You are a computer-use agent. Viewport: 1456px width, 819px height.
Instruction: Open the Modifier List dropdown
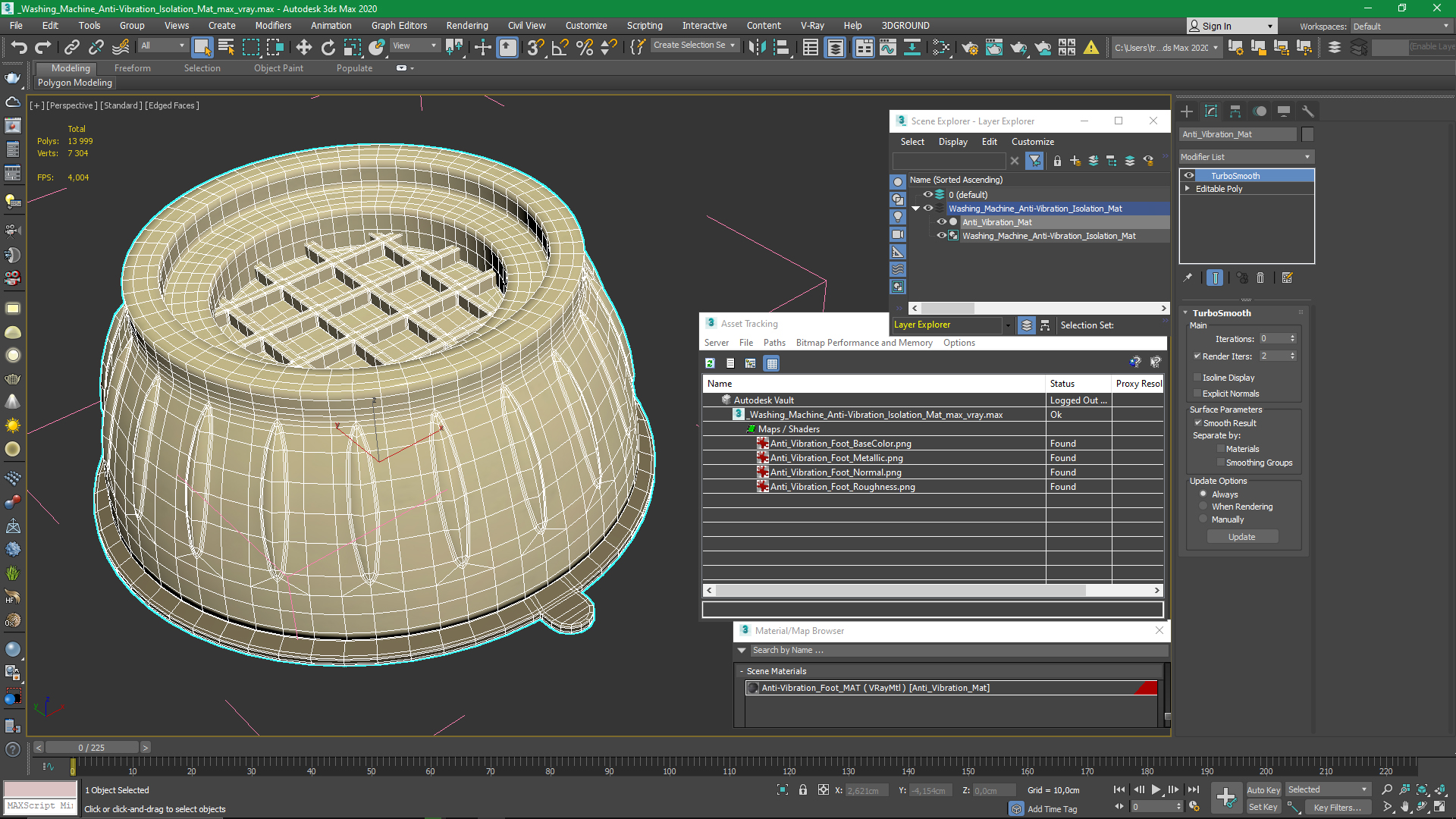click(x=1246, y=157)
